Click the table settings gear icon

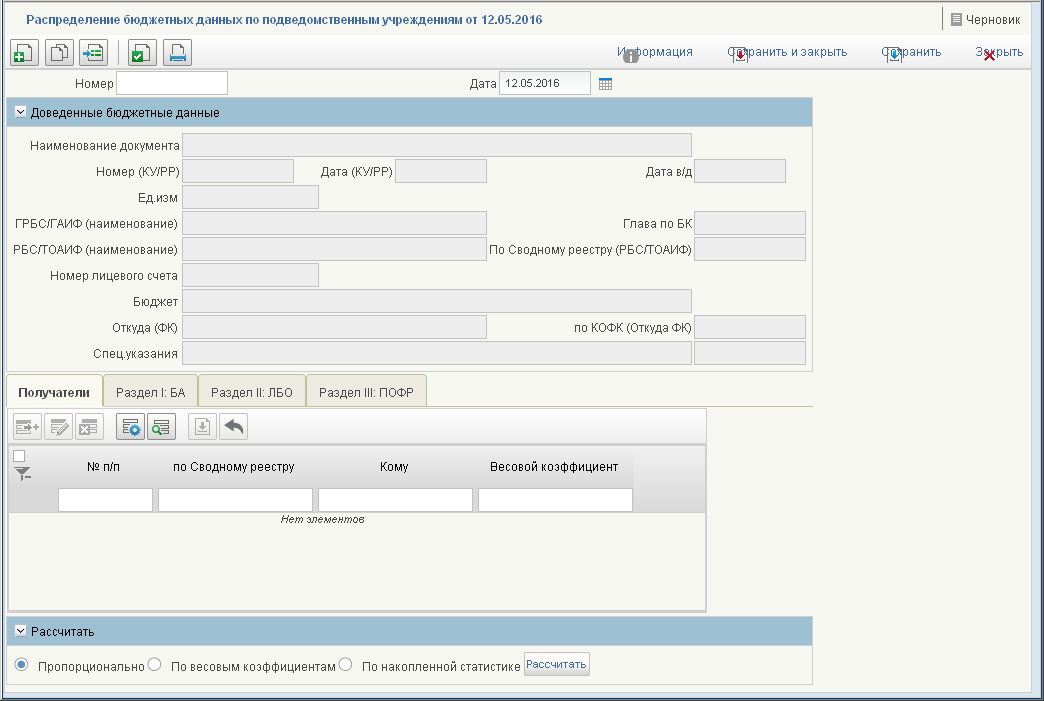tap(130, 427)
